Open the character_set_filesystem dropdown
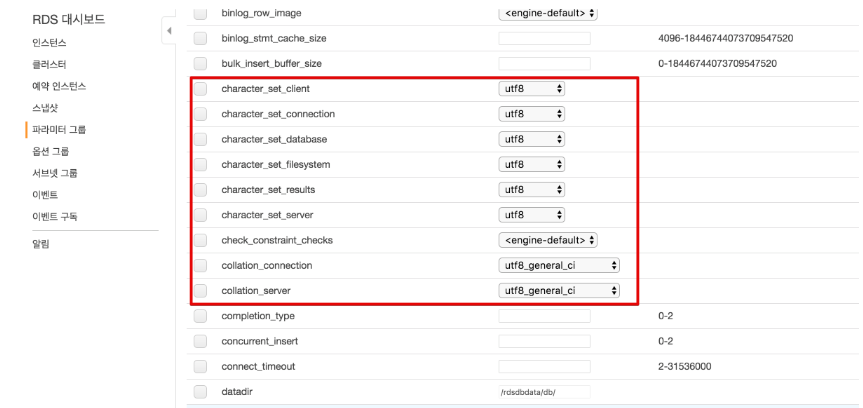Screen dimensions: 863x408 coord(532,165)
